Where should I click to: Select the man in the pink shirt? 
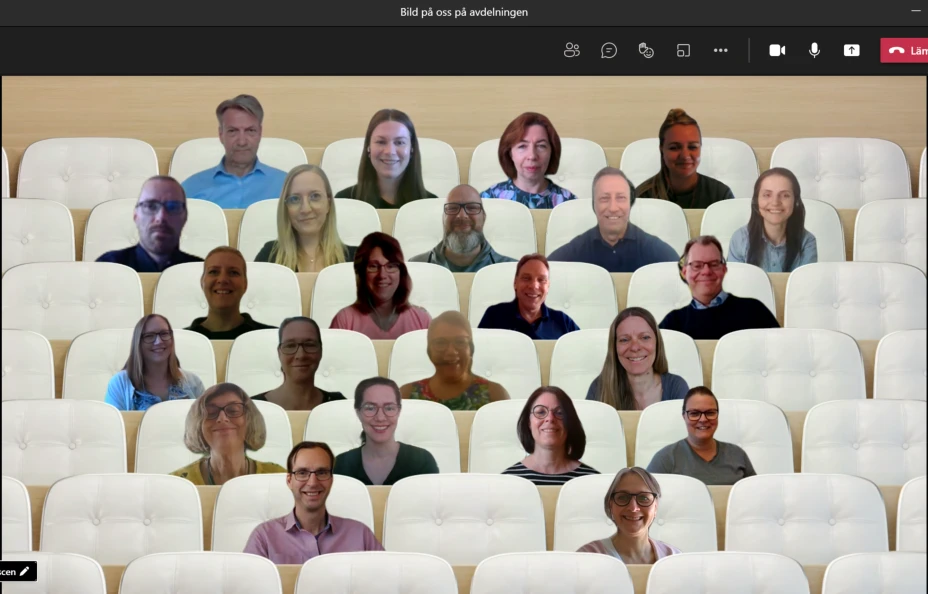pos(311,503)
